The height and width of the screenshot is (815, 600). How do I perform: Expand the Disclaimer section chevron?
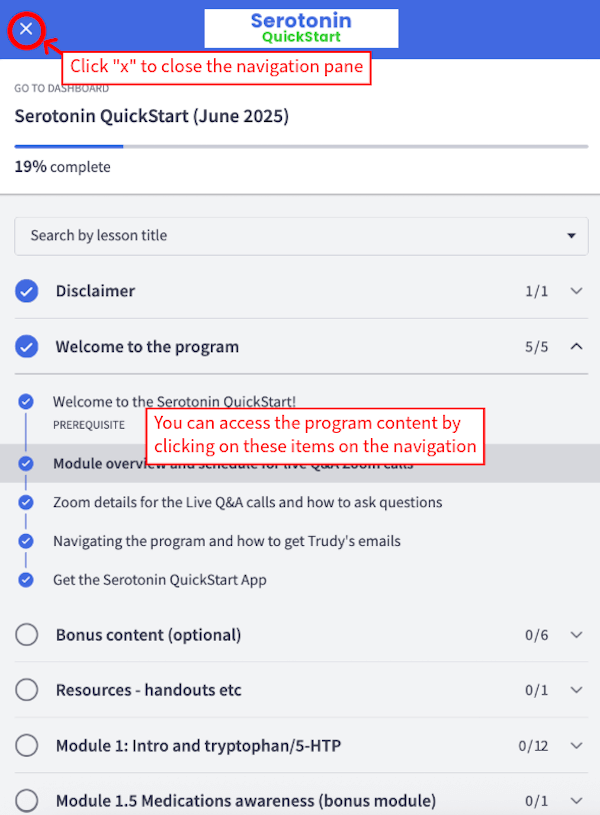(x=576, y=291)
